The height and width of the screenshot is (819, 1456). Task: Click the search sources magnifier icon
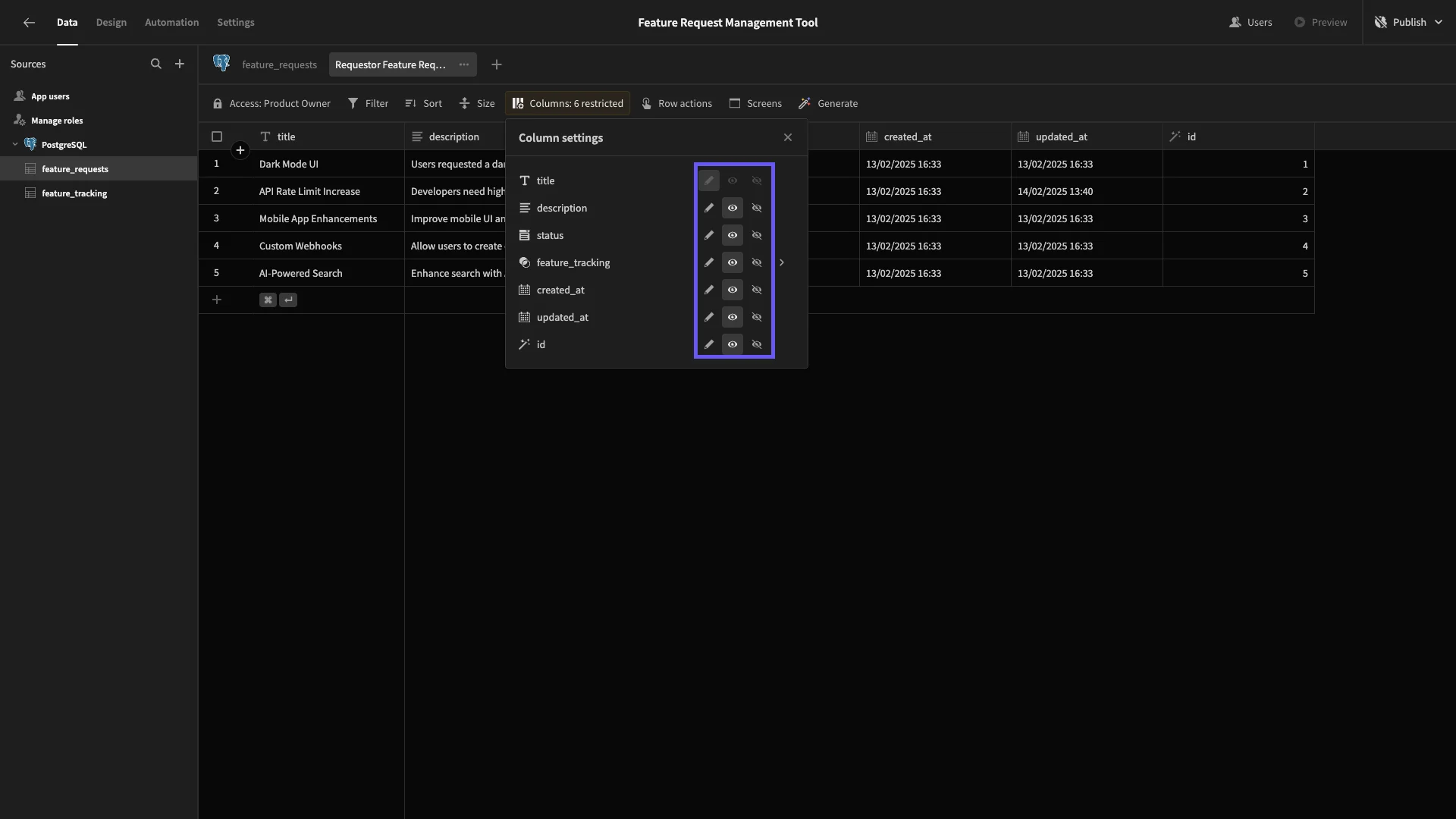155,64
